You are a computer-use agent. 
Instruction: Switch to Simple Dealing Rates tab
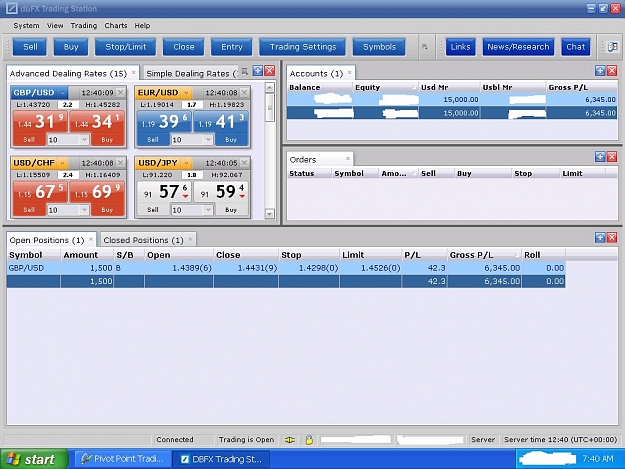190,74
